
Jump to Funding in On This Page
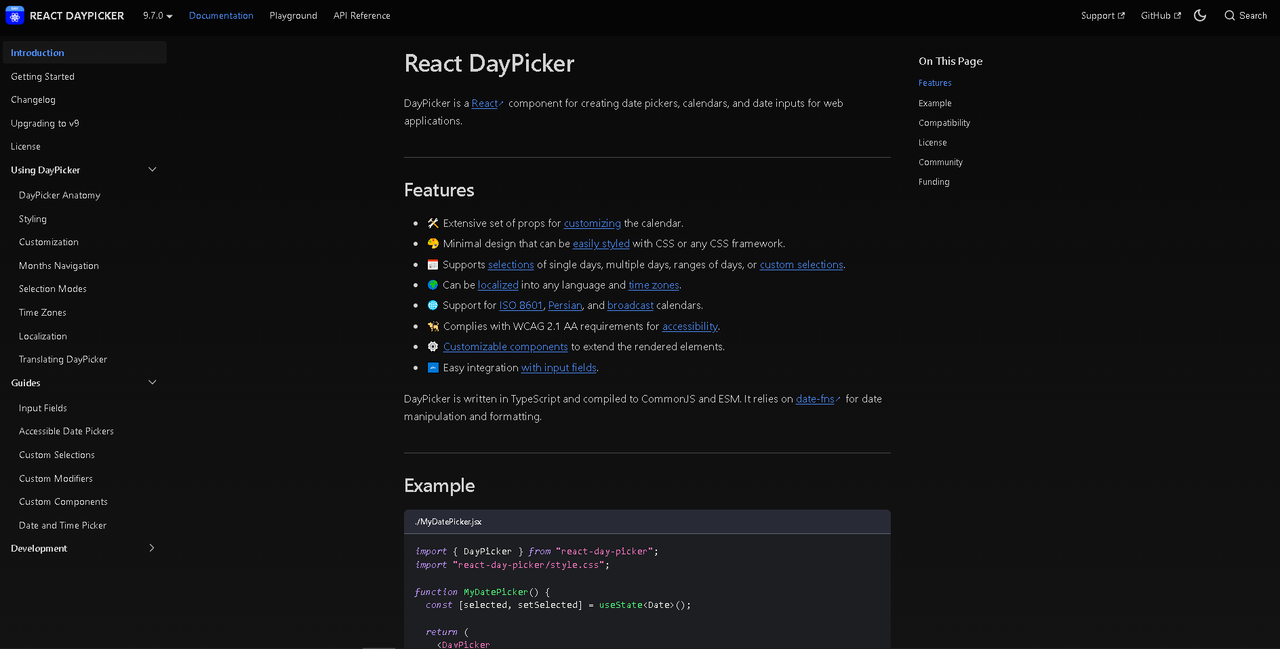(934, 182)
